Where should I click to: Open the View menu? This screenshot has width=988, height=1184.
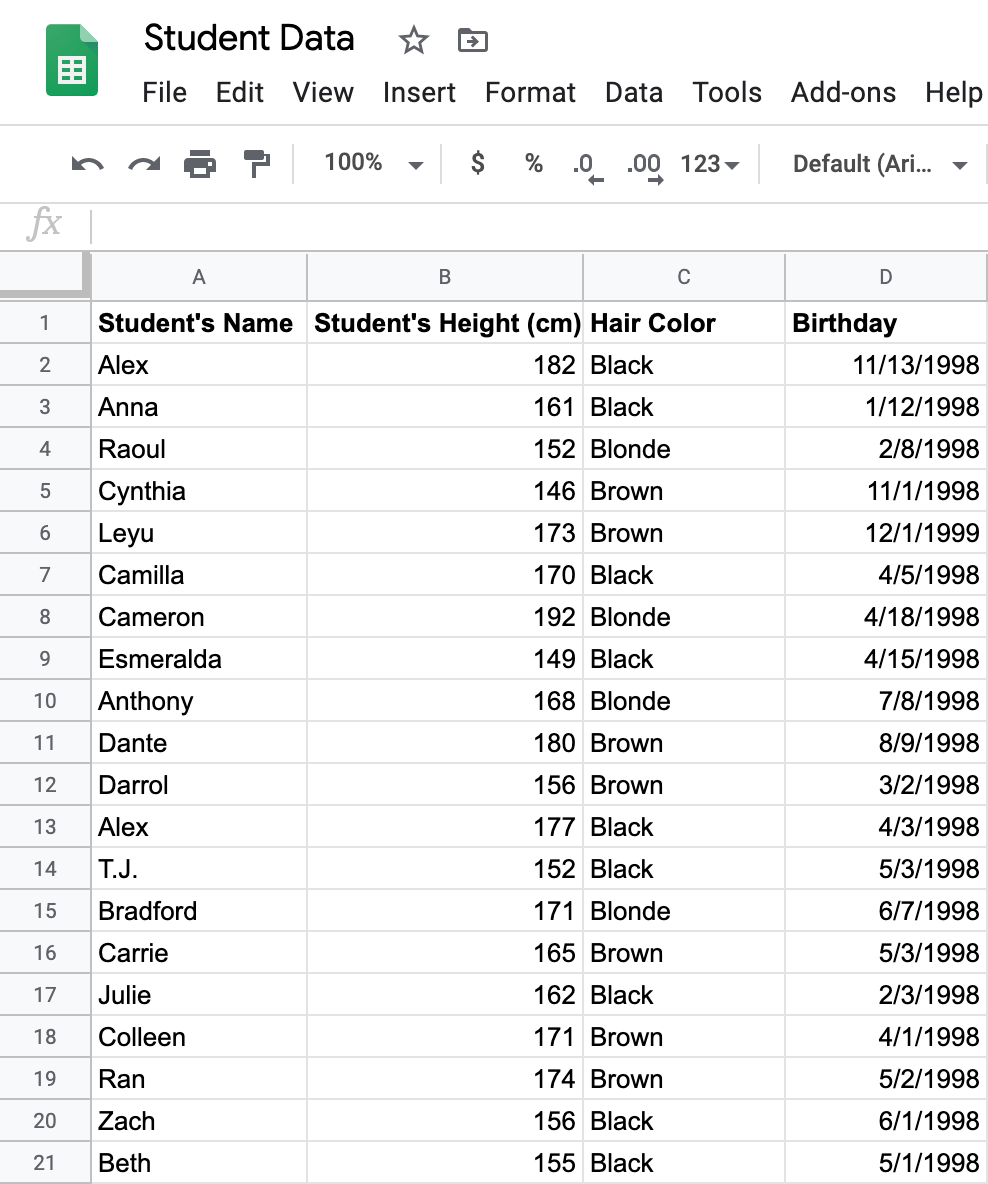coord(323,92)
